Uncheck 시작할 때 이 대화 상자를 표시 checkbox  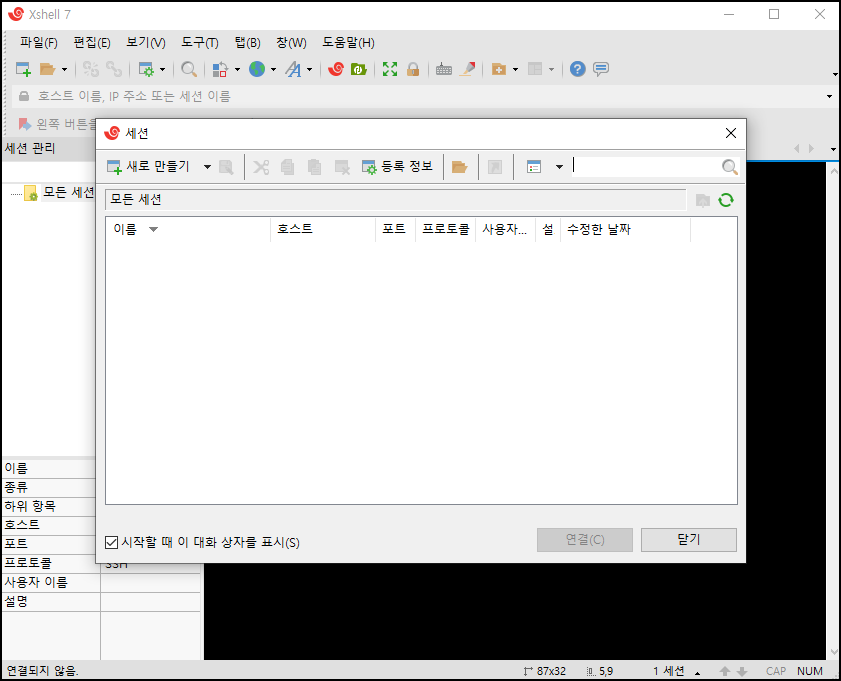[112, 543]
